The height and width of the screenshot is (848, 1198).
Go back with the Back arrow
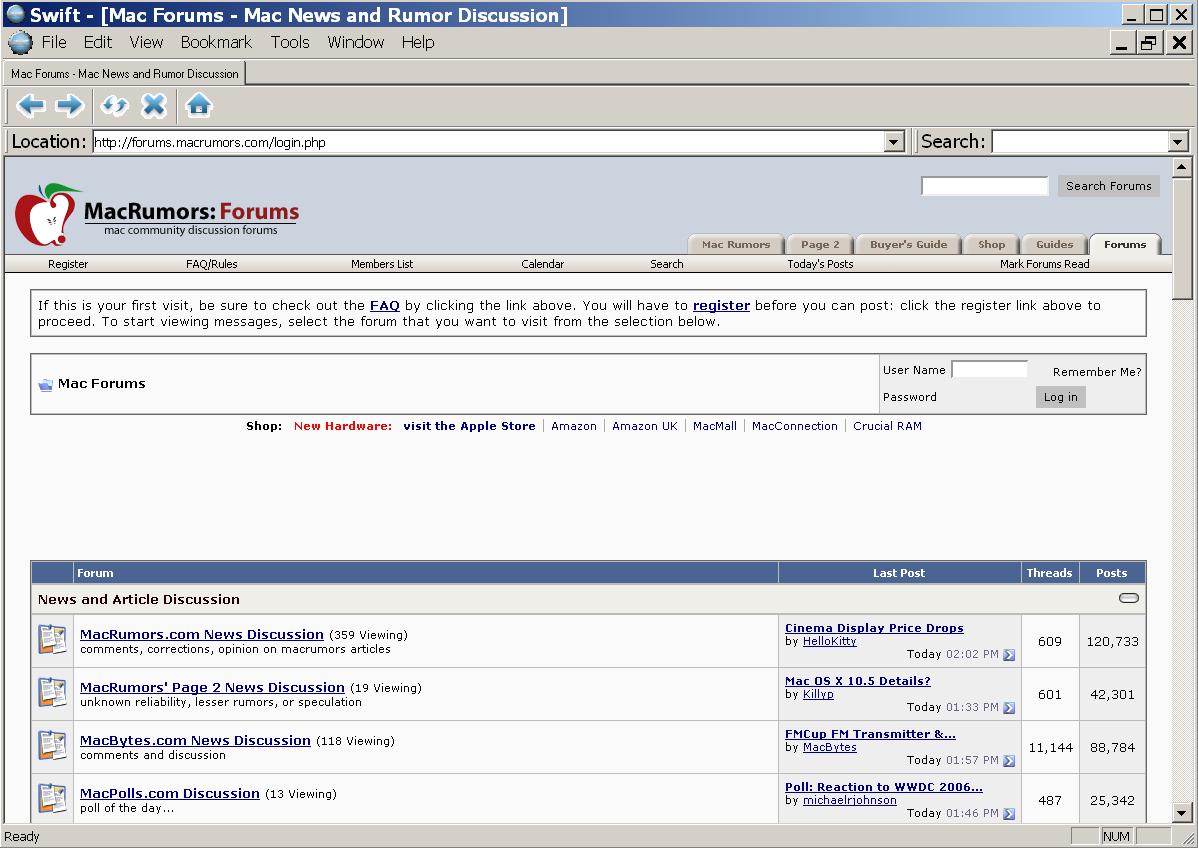31,105
